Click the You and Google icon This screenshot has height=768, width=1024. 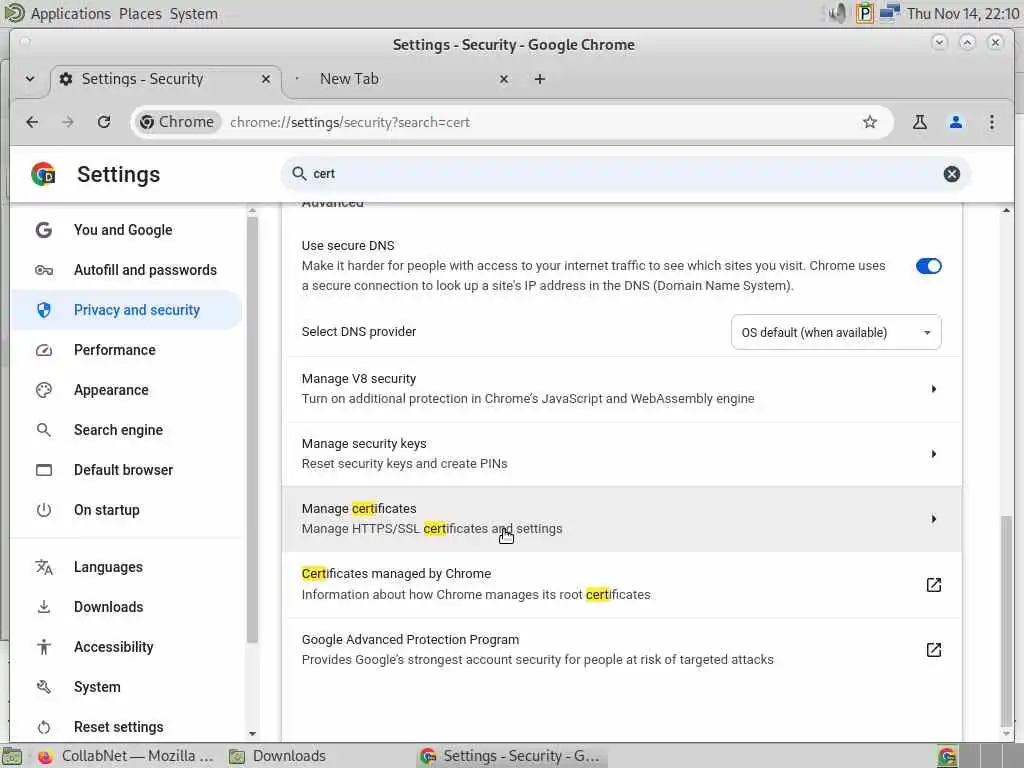point(44,230)
